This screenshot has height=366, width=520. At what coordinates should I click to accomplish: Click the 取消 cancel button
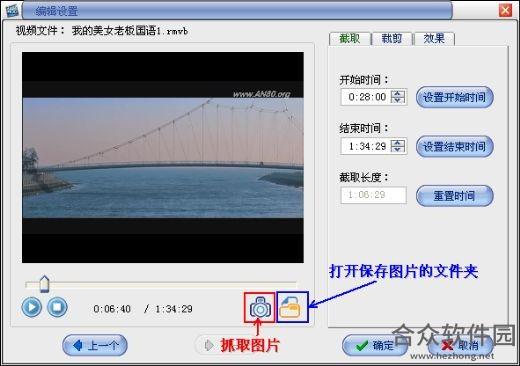tap(461, 345)
